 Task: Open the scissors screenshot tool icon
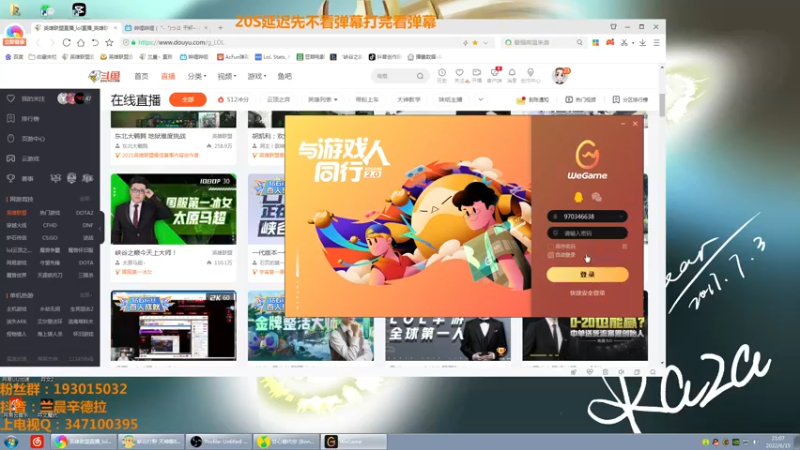coord(624,43)
